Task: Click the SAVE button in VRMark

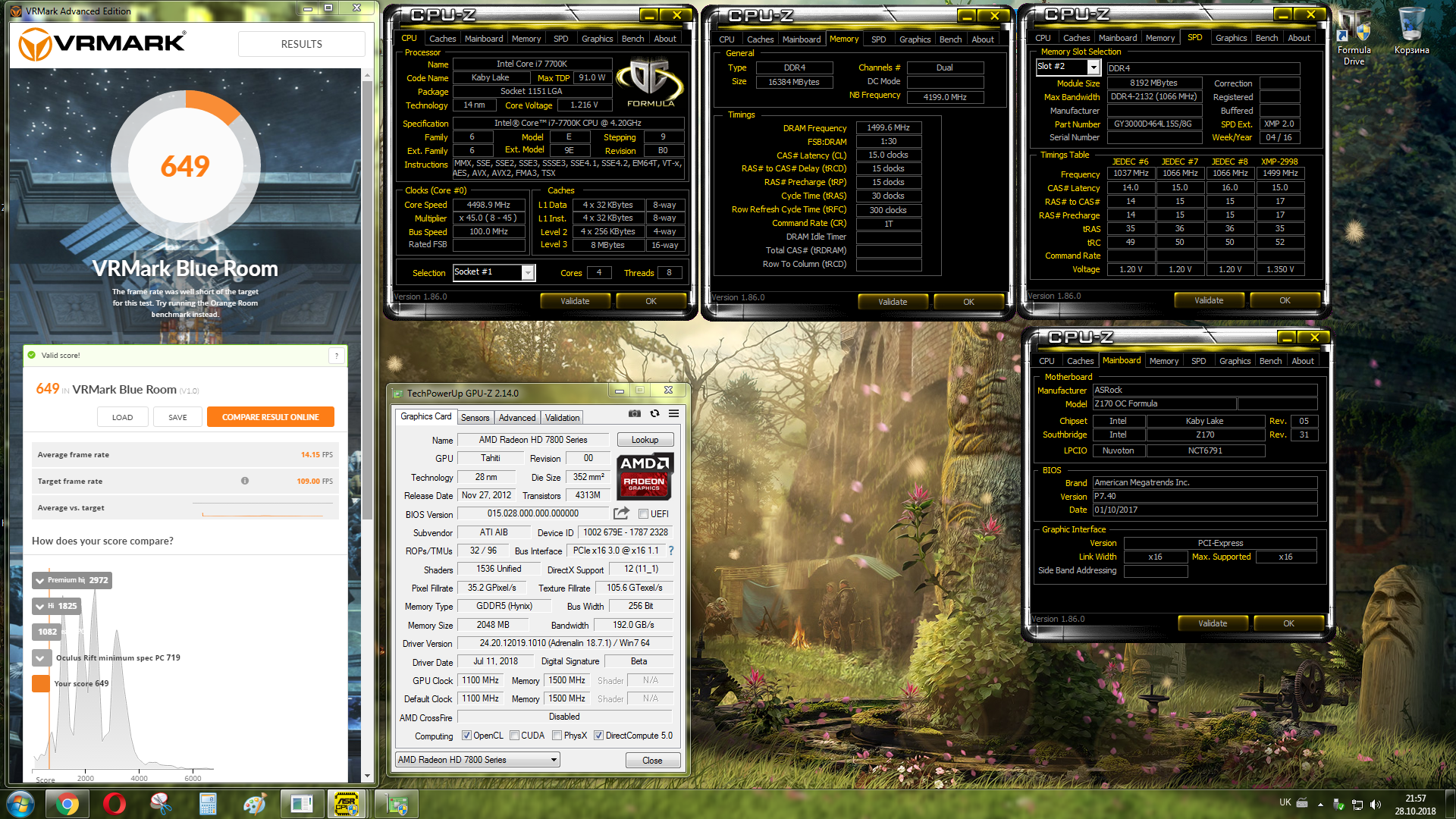Action: coord(177,417)
